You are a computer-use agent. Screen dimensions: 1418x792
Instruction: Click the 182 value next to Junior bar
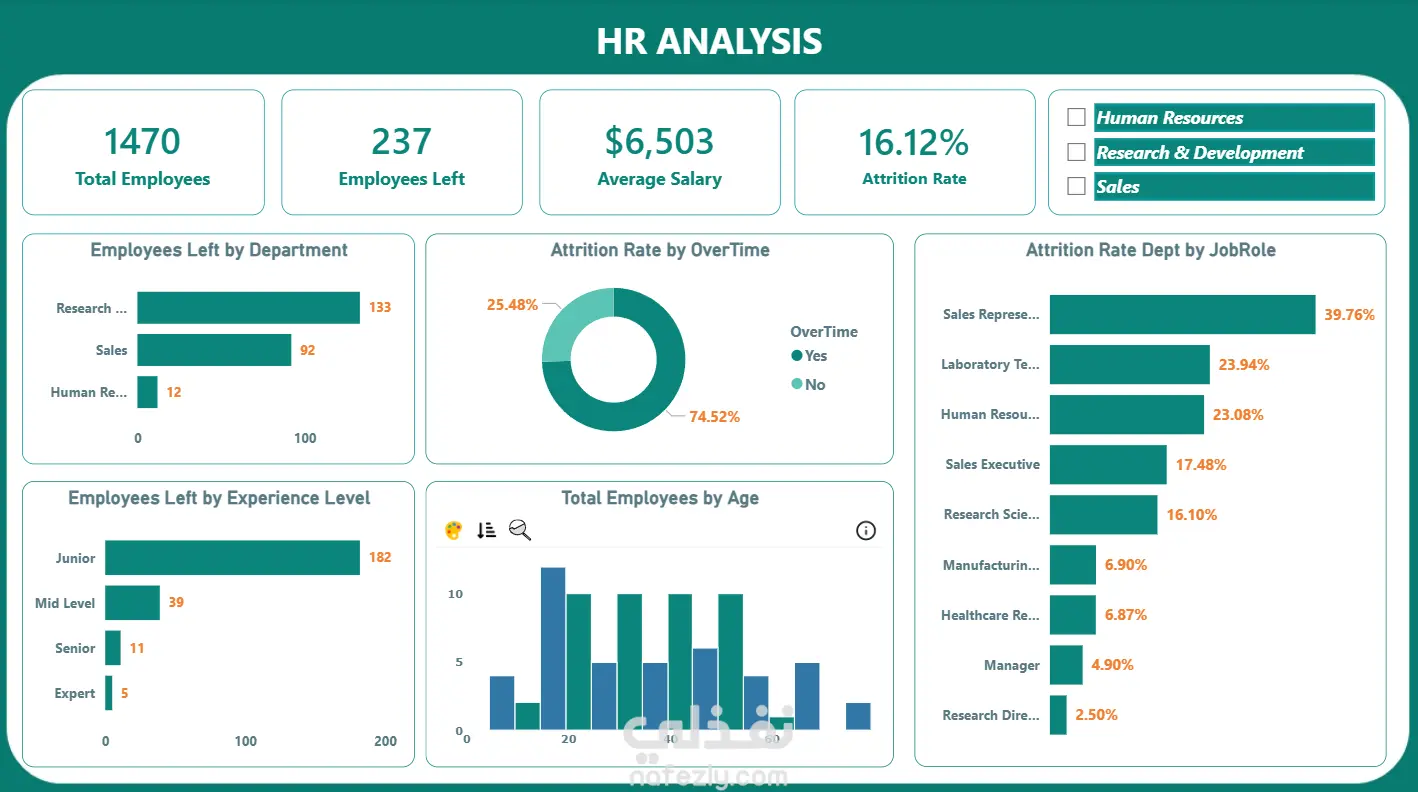pyautogui.click(x=380, y=557)
